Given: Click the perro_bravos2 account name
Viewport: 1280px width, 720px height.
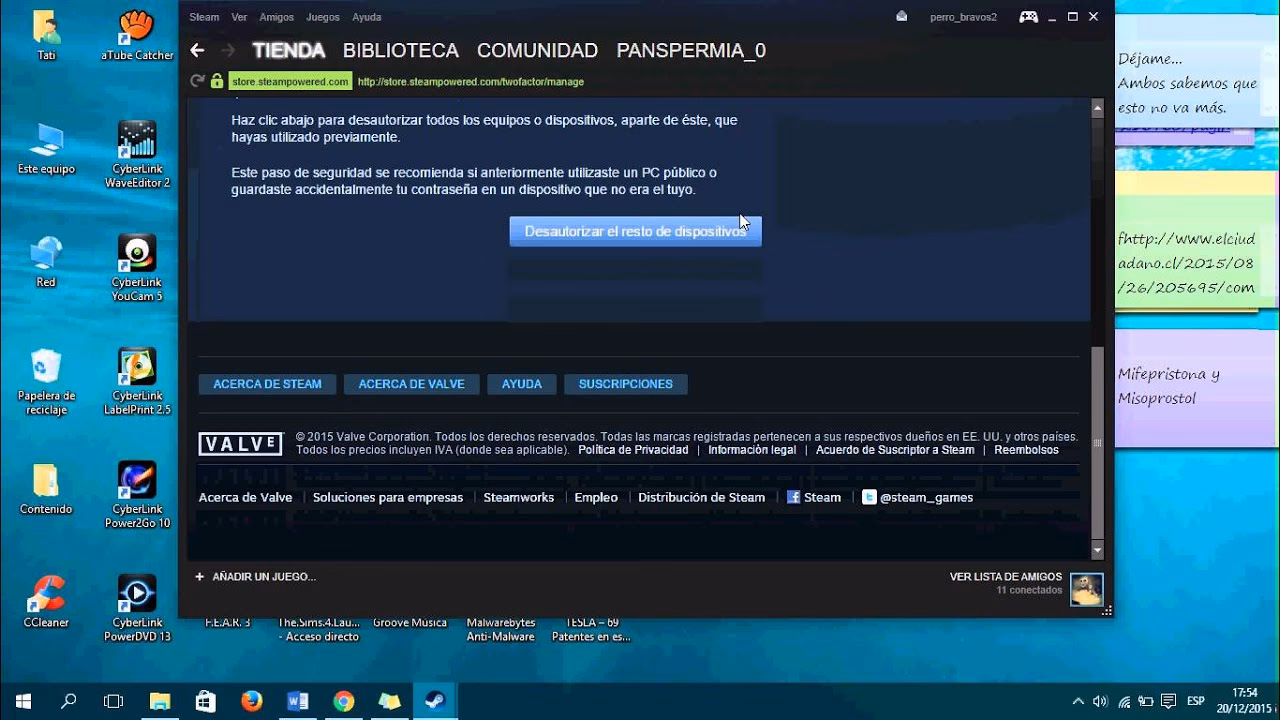Looking at the screenshot, I should (x=963, y=17).
